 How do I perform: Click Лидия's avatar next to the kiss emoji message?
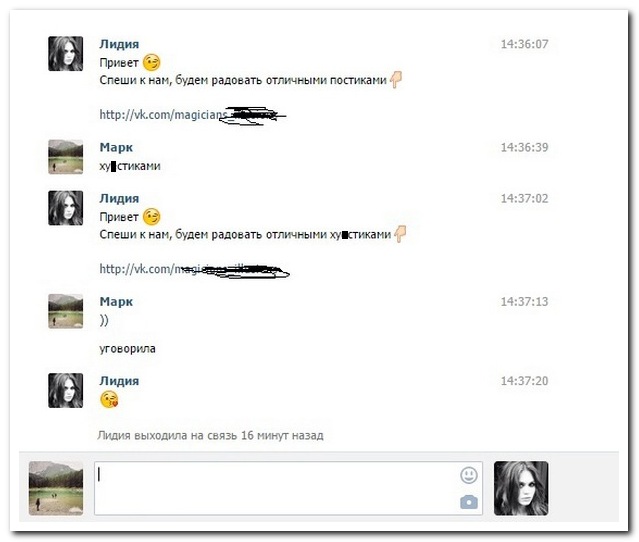coord(66,390)
